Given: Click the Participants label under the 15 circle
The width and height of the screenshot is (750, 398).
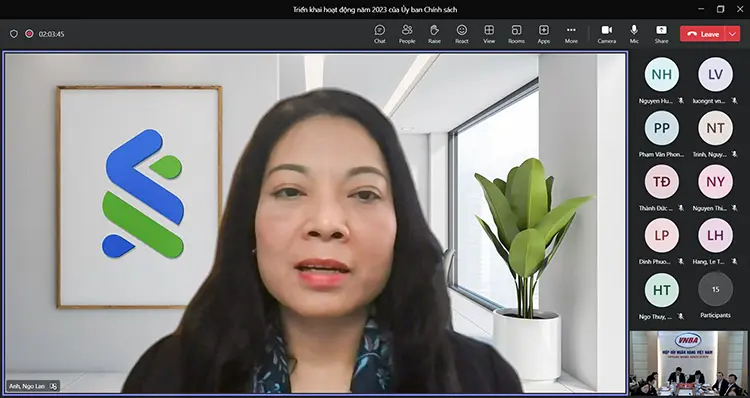Looking at the screenshot, I should click(715, 315).
